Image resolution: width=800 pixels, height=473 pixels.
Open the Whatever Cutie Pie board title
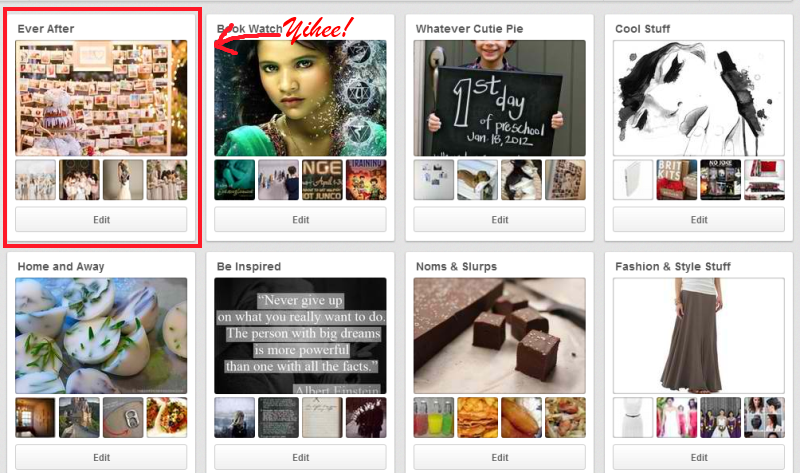(469, 29)
